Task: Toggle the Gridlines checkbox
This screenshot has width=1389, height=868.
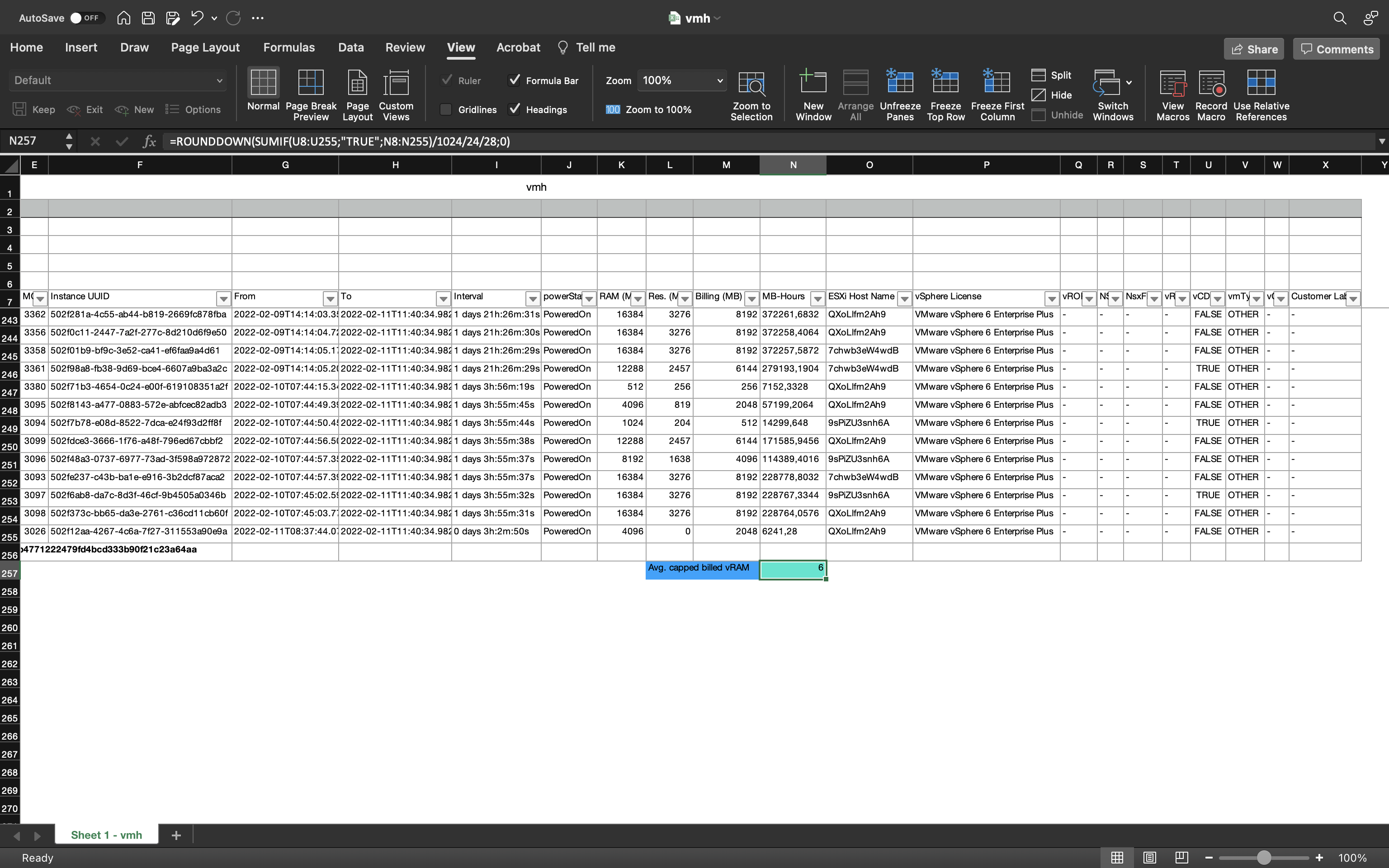Action: tap(446, 110)
